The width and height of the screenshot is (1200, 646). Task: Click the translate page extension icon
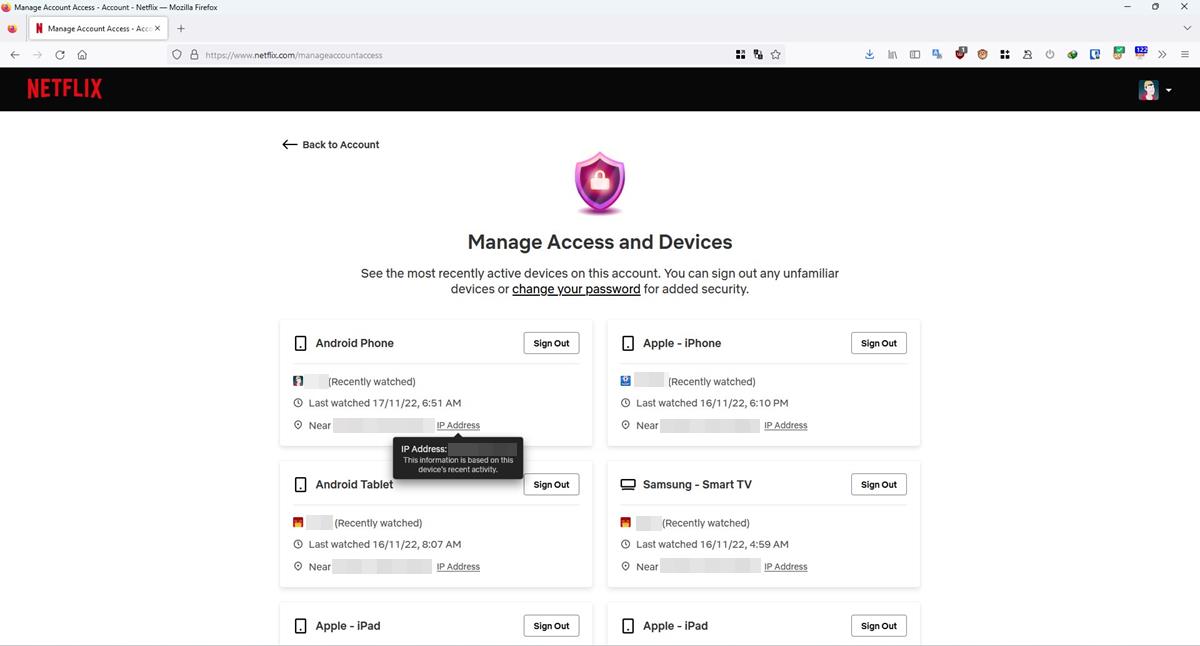(937, 54)
